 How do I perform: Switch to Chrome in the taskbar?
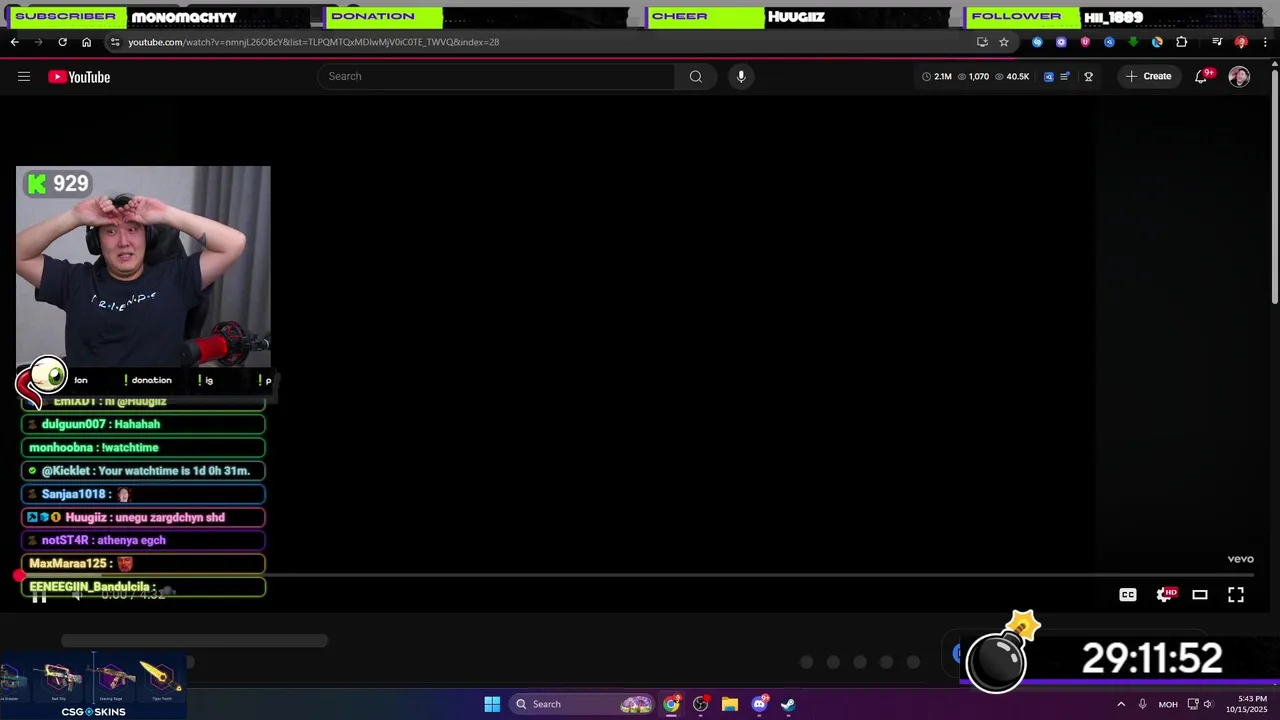pyautogui.click(x=671, y=704)
